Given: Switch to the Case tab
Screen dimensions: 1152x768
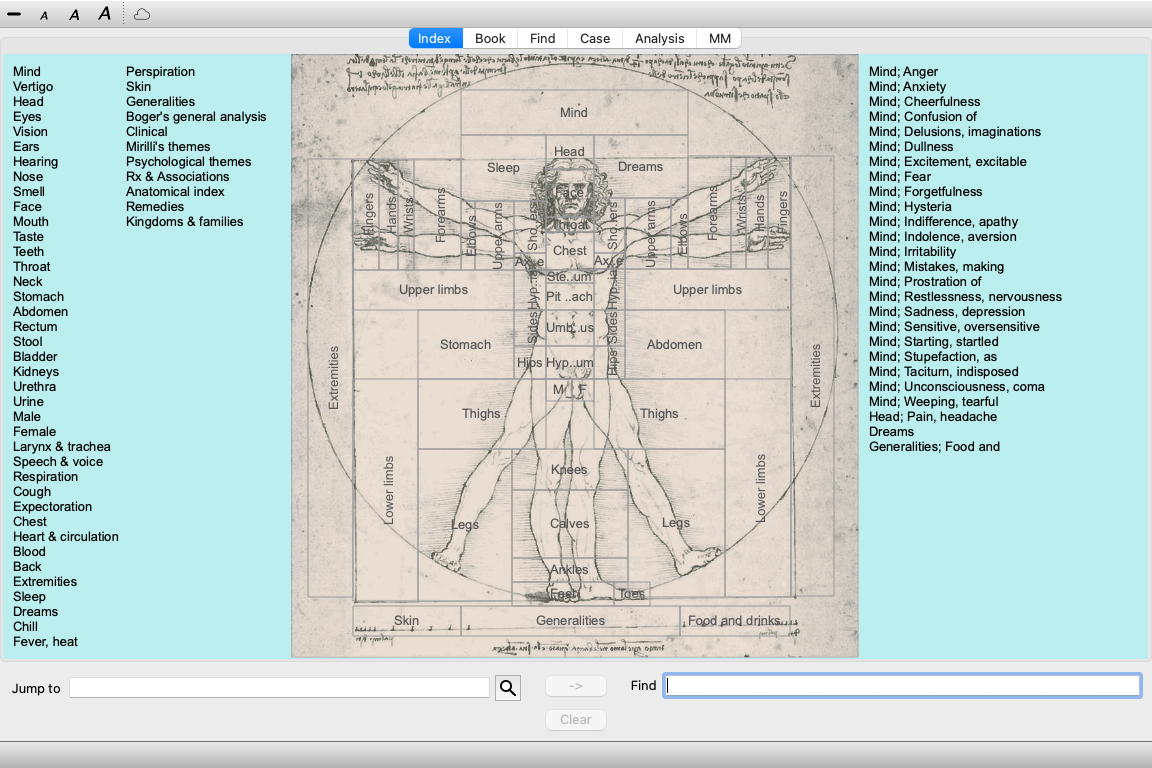Looking at the screenshot, I should [594, 38].
